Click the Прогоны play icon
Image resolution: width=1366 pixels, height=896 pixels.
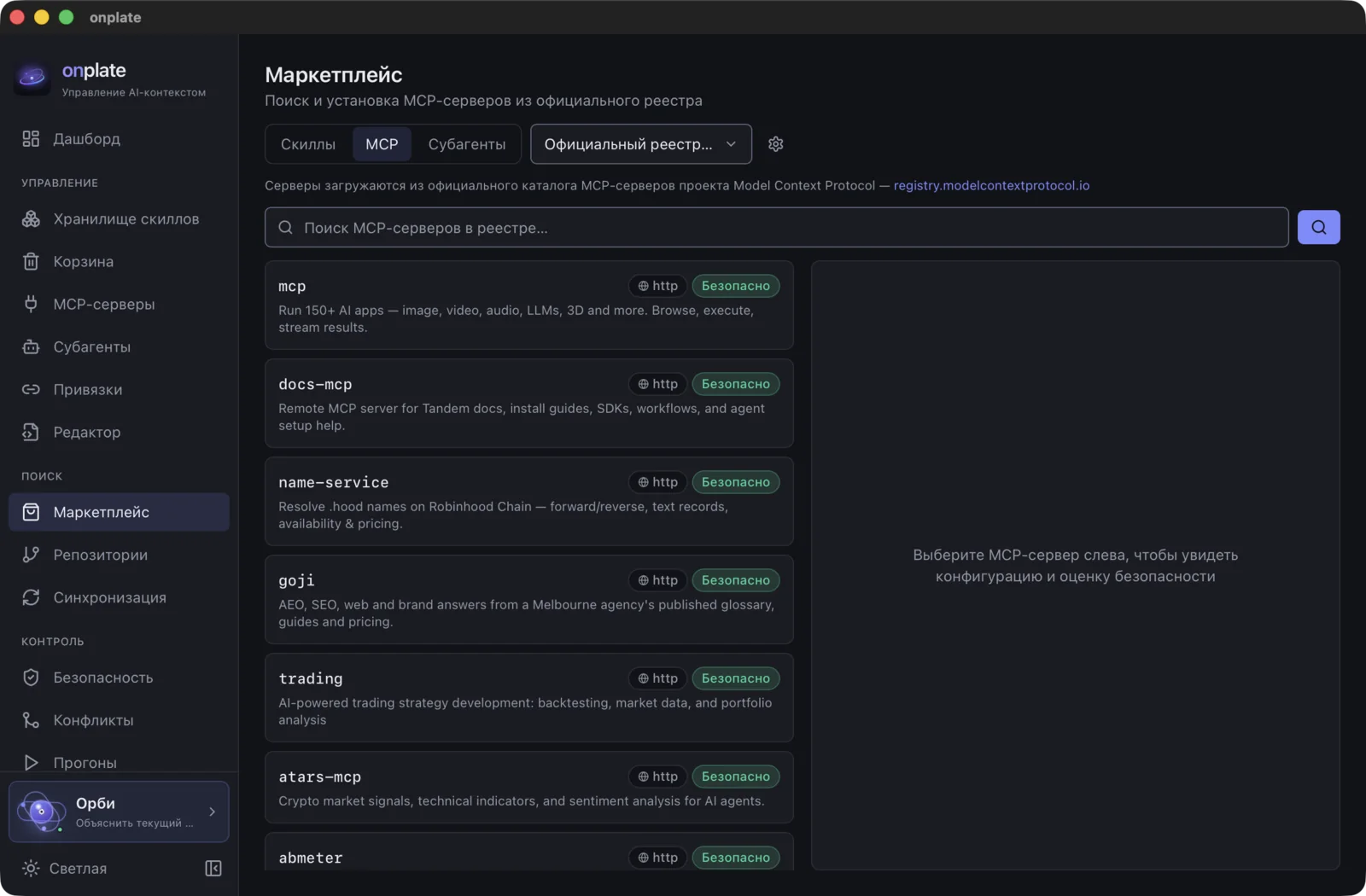pos(31,763)
